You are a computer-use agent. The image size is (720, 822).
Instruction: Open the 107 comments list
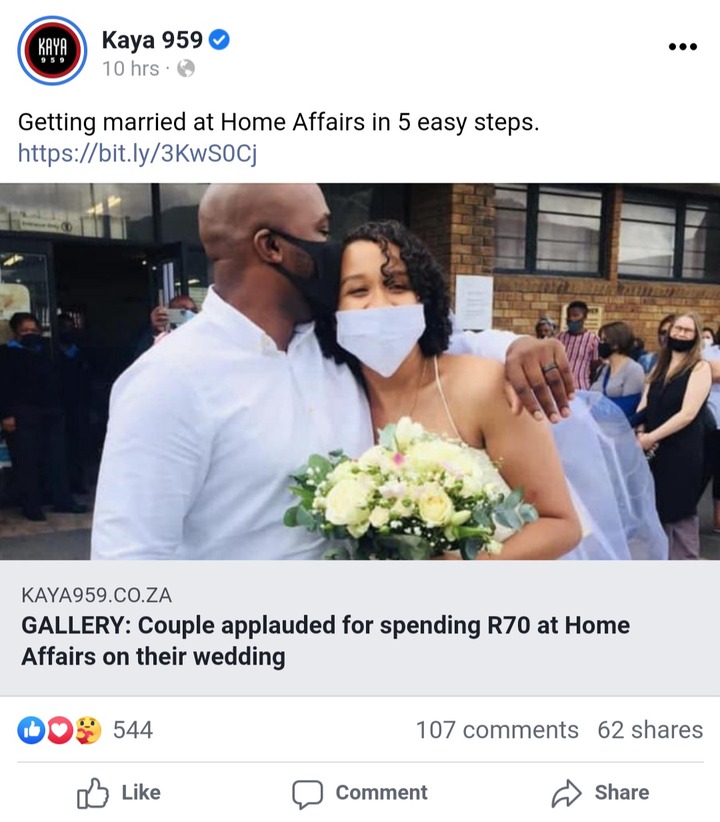[497, 730]
